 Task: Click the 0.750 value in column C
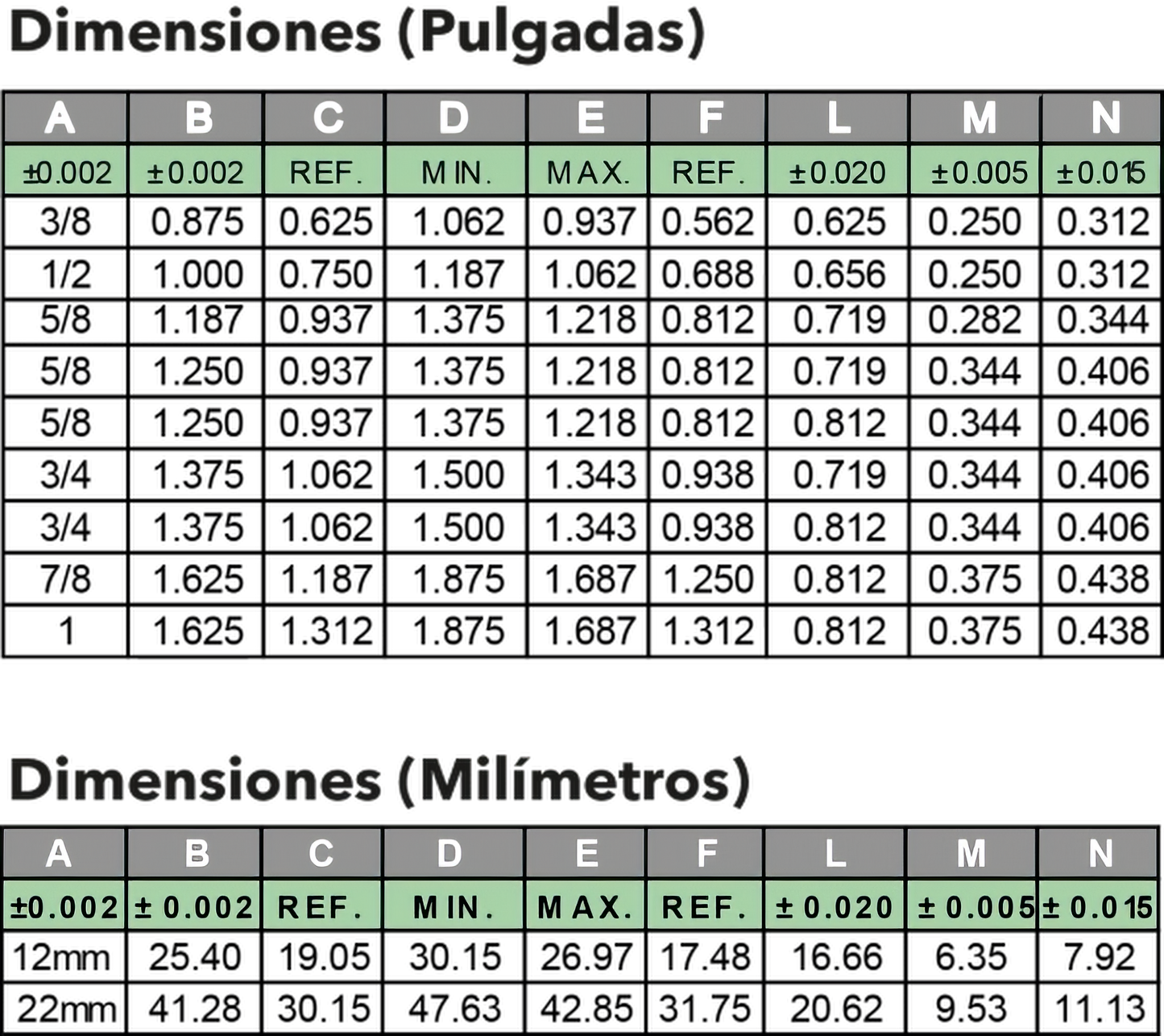click(325, 276)
